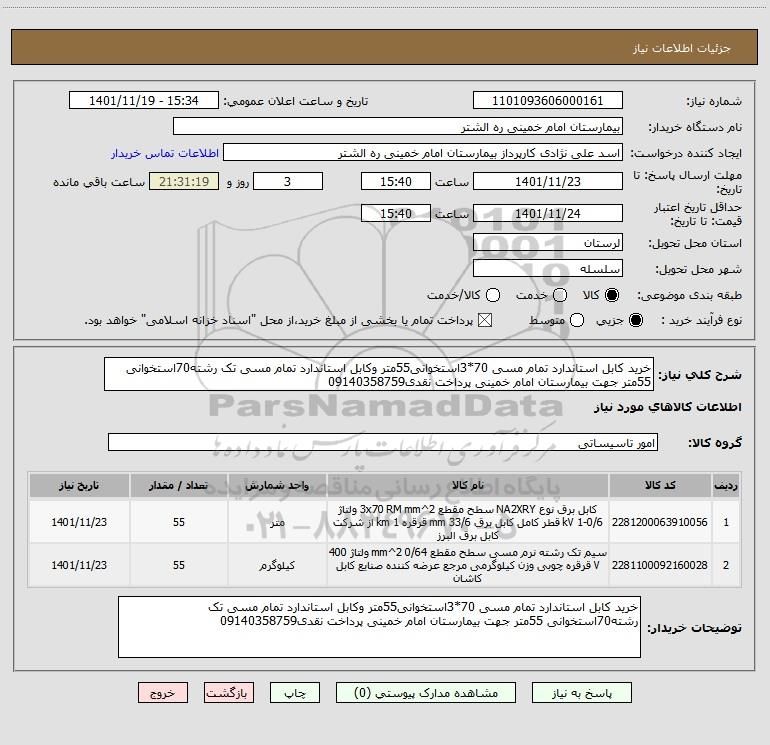The width and height of the screenshot is (770, 745).
Task: Click product code 2281100092160028
Action: click(660, 565)
